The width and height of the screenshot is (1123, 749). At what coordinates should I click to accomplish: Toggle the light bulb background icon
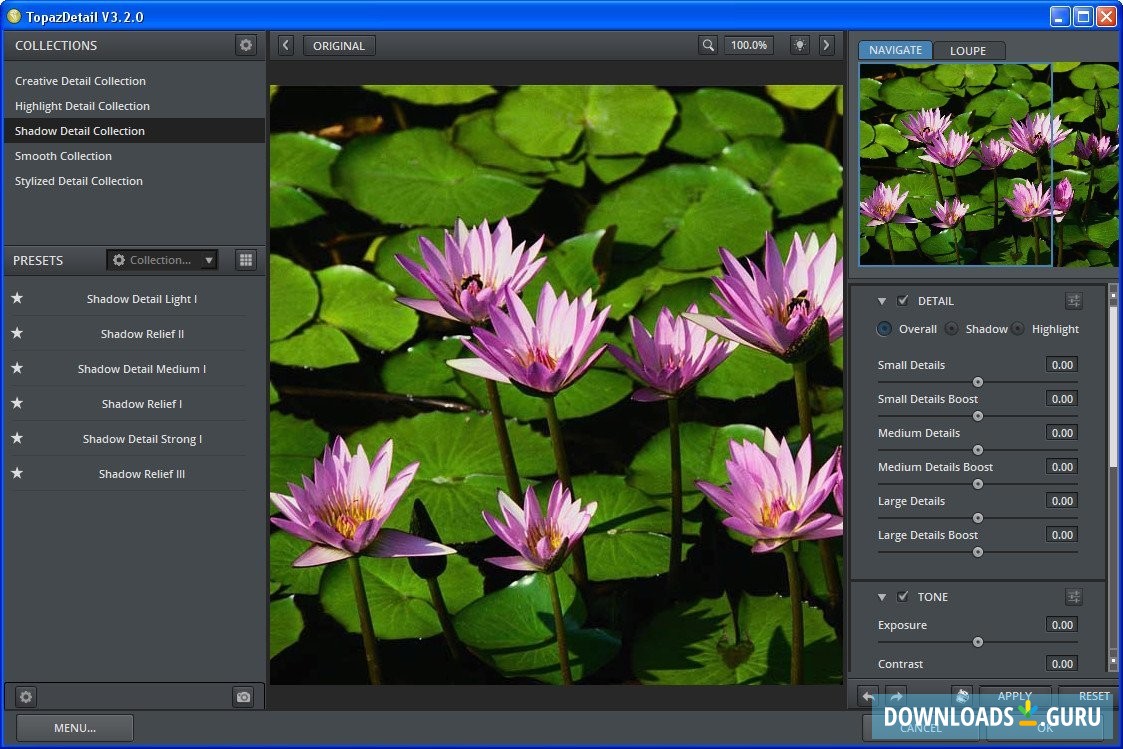(799, 45)
